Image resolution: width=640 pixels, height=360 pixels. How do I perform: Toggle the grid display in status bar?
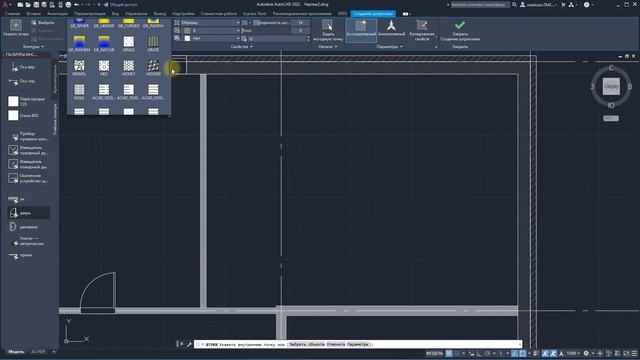tap(449, 353)
